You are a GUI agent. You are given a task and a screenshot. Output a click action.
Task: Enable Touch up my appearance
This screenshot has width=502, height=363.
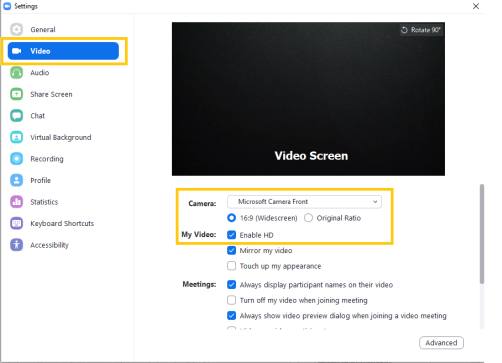pyautogui.click(x=231, y=266)
